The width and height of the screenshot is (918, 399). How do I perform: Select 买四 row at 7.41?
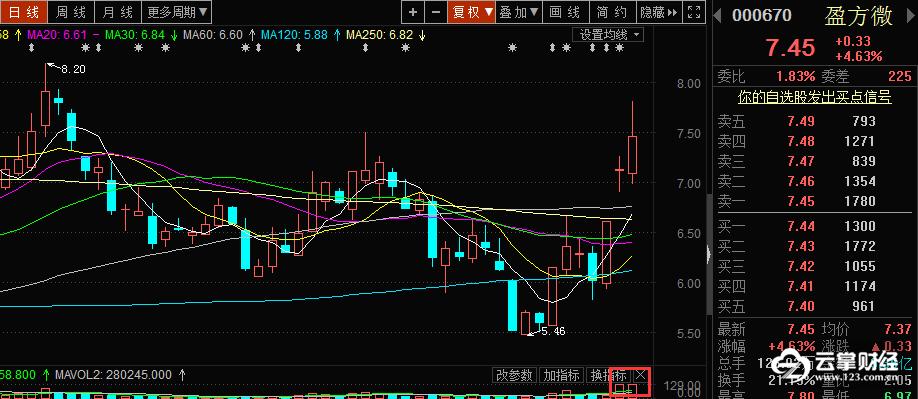click(814, 286)
